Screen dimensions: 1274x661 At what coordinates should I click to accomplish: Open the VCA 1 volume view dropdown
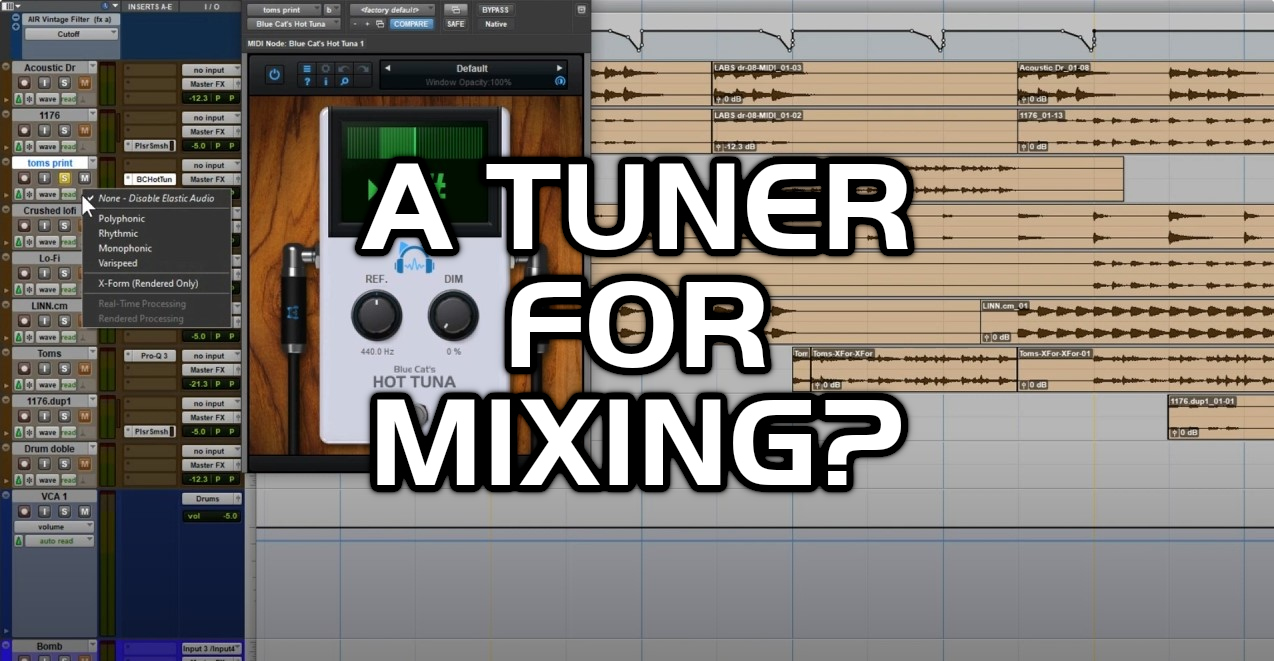[x=55, y=527]
